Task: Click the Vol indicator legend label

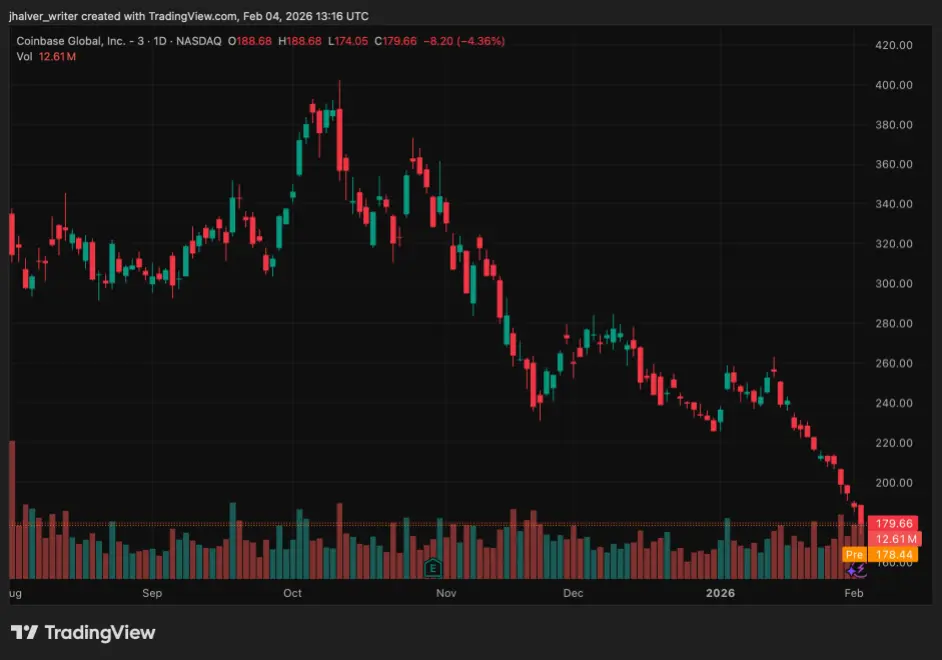Action: click(24, 56)
